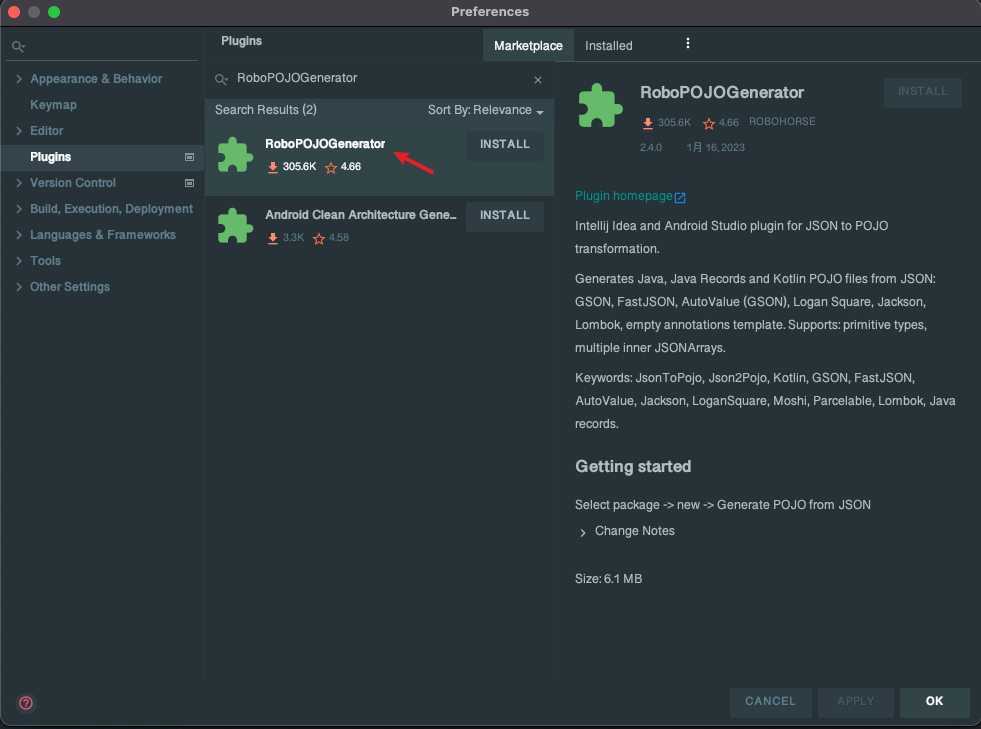Click in the plugin search input field
Screen dimensions: 981x729
[x=380, y=79]
